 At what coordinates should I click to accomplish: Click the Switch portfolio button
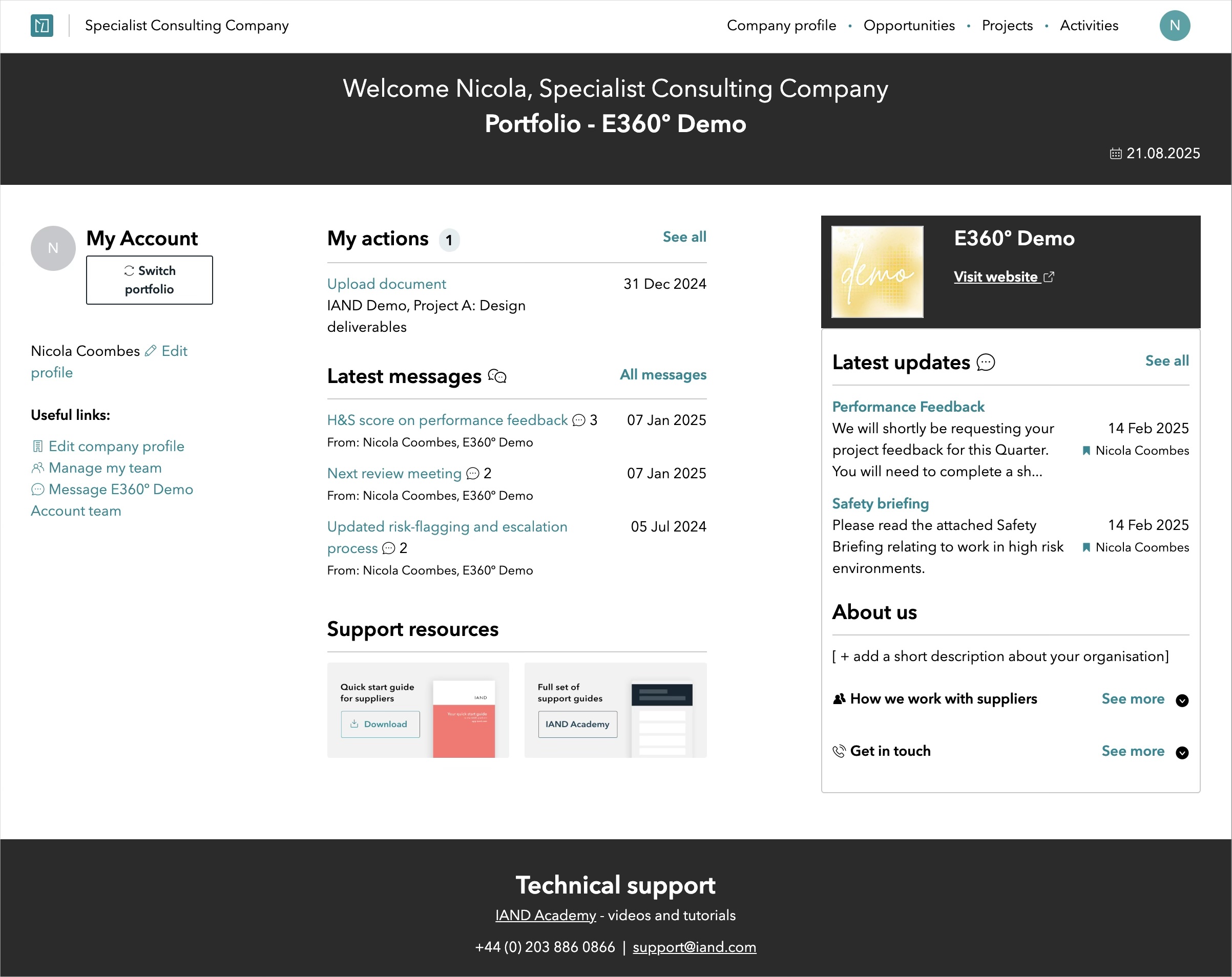(149, 280)
